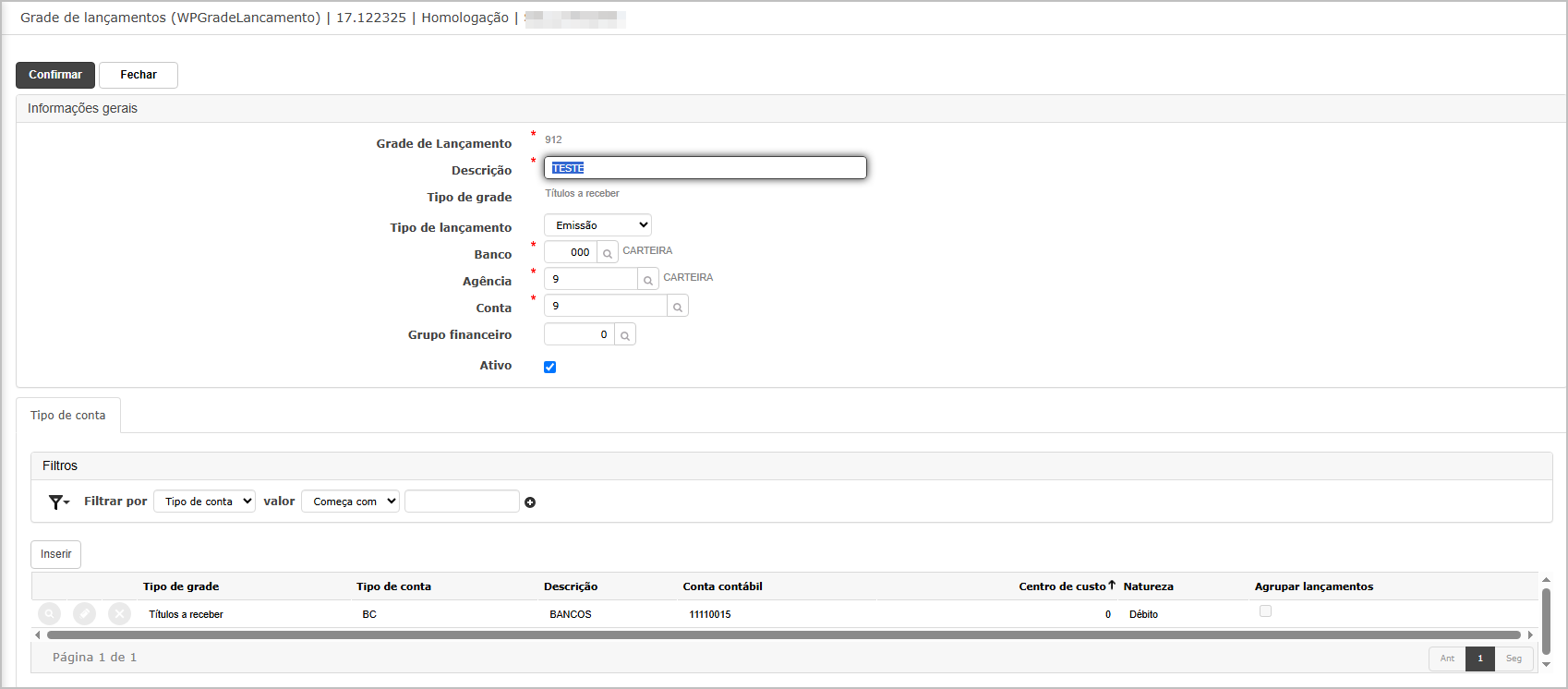Click the plus icon to add filter
Viewport: 1568px width, 689px height.
530,502
